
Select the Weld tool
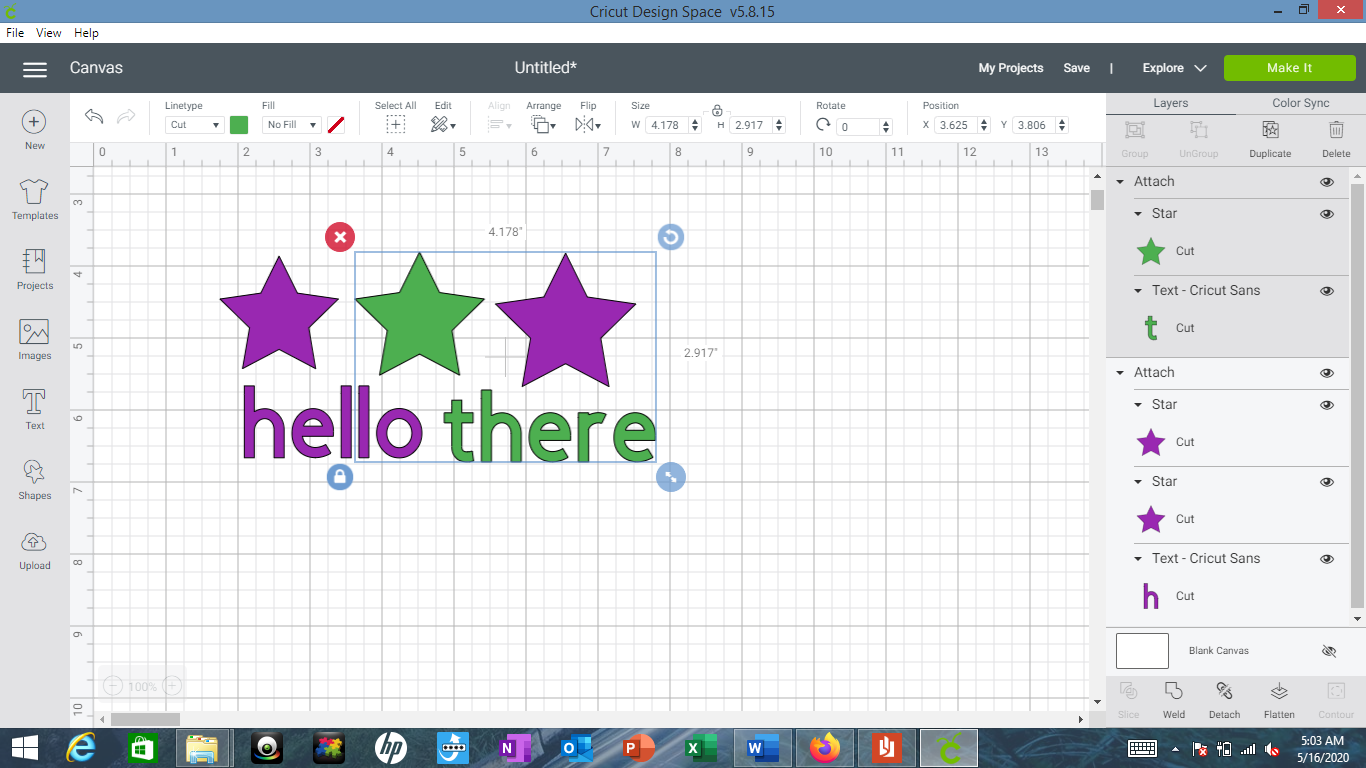click(x=1173, y=699)
